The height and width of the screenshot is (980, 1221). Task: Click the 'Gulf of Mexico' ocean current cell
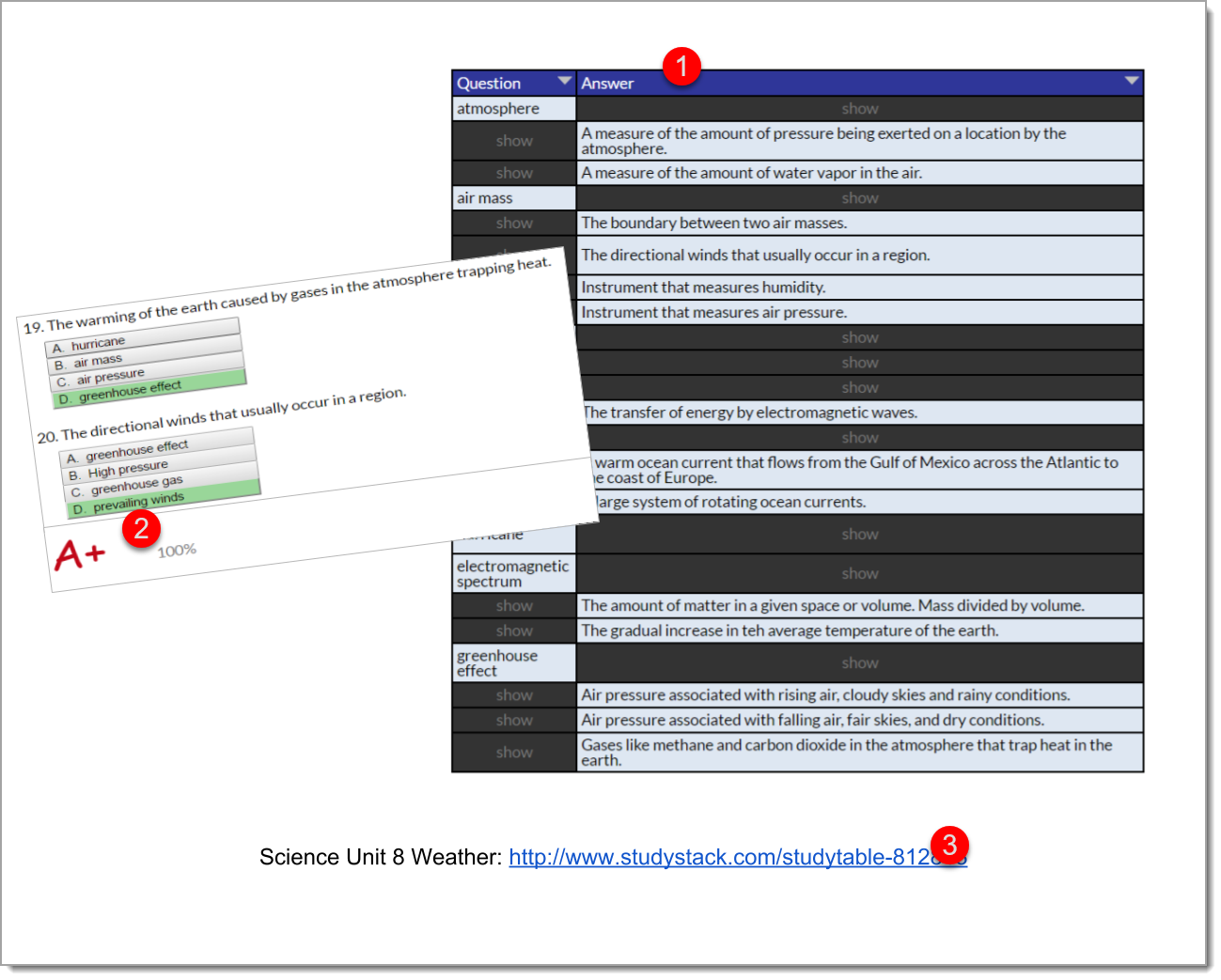pyautogui.click(x=867, y=470)
